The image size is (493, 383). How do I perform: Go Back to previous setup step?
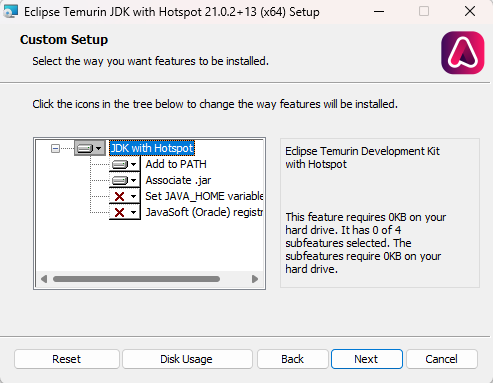click(293, 359)
